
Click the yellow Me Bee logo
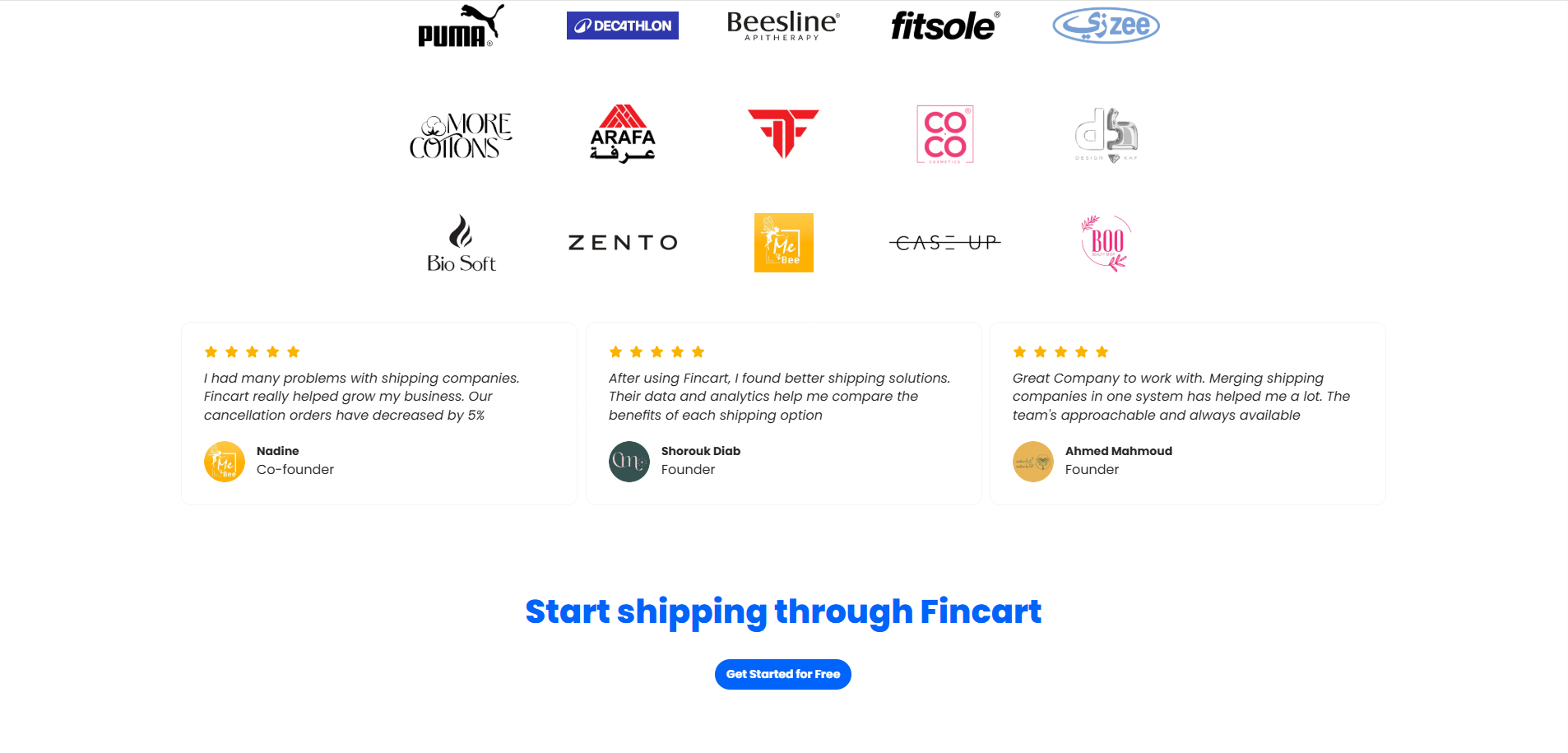point(782,242)
